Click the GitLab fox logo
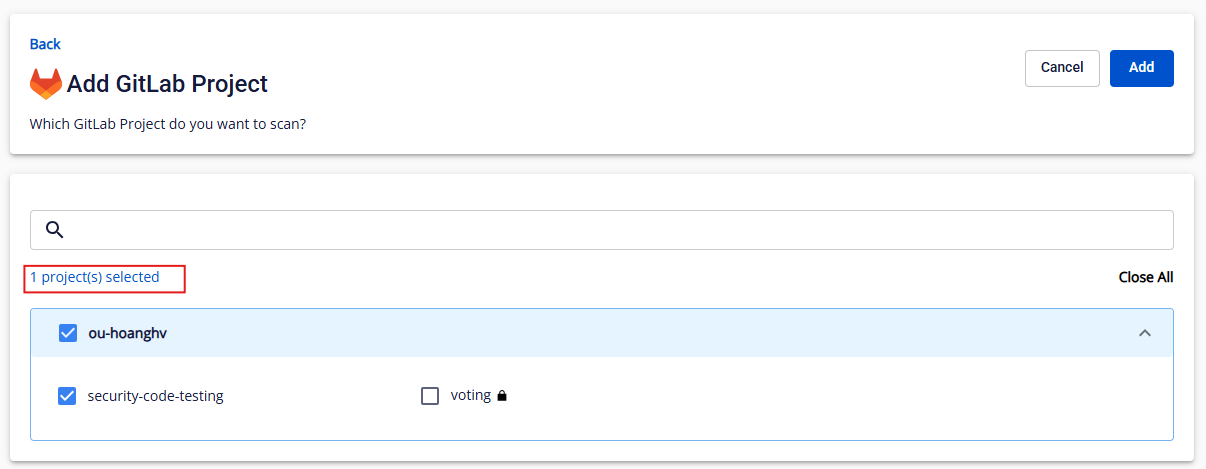 click(x=45, y=84)
